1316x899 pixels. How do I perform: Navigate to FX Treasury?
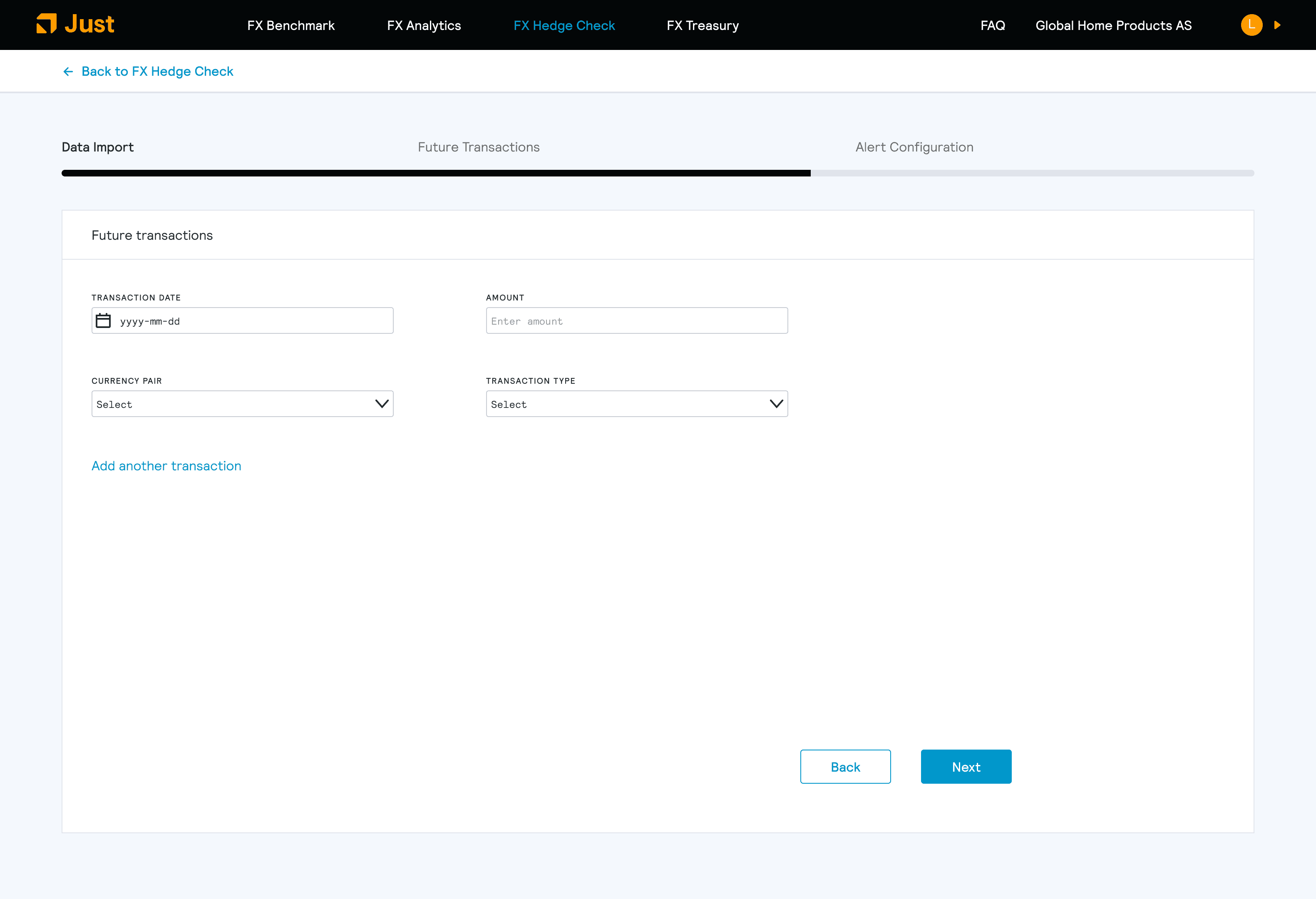(703, 25)
